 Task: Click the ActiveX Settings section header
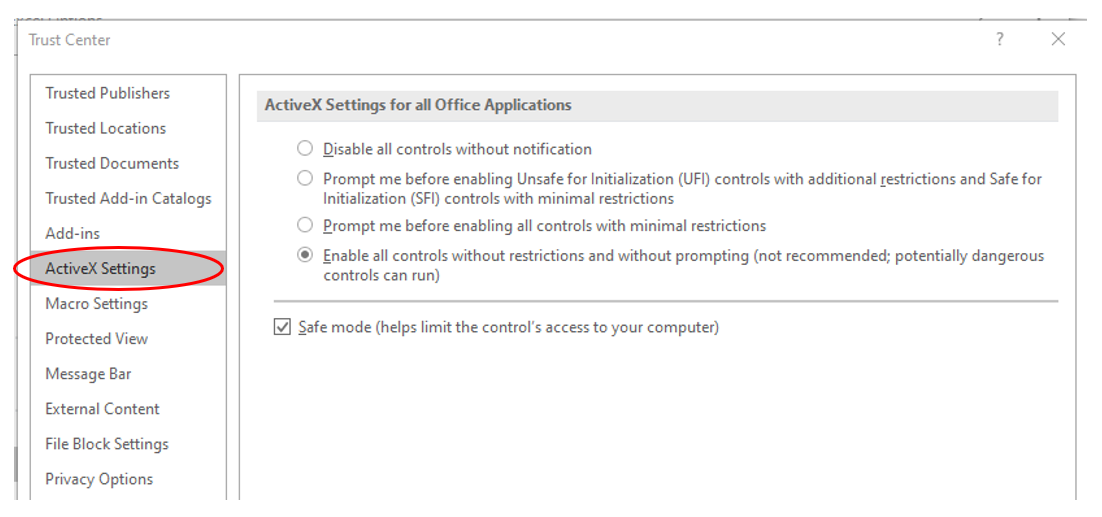point(418,105)
